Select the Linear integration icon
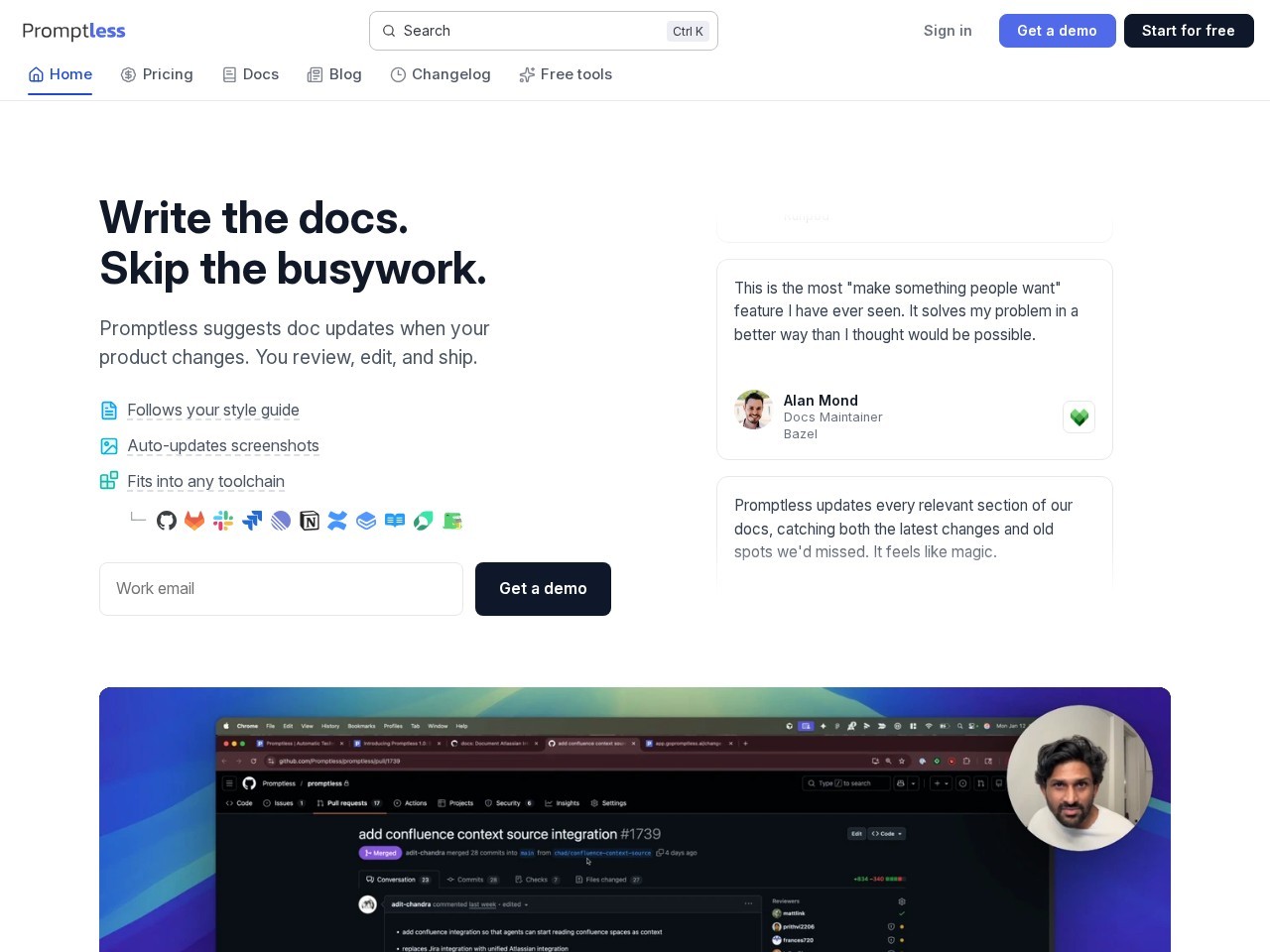This screenshot has width=1270, height=952. click(281, 521)
